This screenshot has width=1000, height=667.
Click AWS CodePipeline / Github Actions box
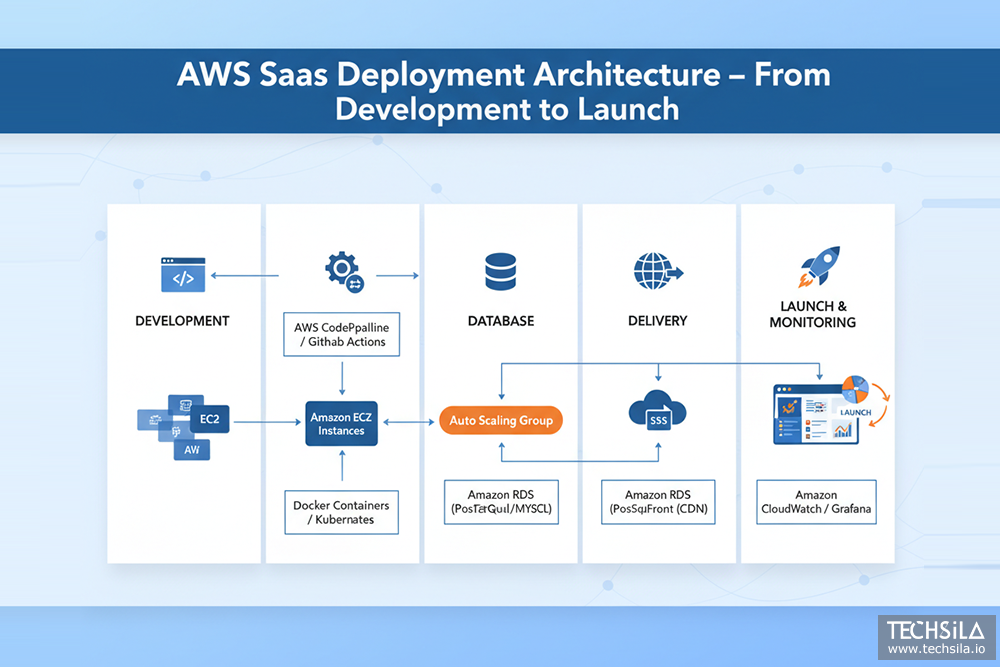click(342, 334)
